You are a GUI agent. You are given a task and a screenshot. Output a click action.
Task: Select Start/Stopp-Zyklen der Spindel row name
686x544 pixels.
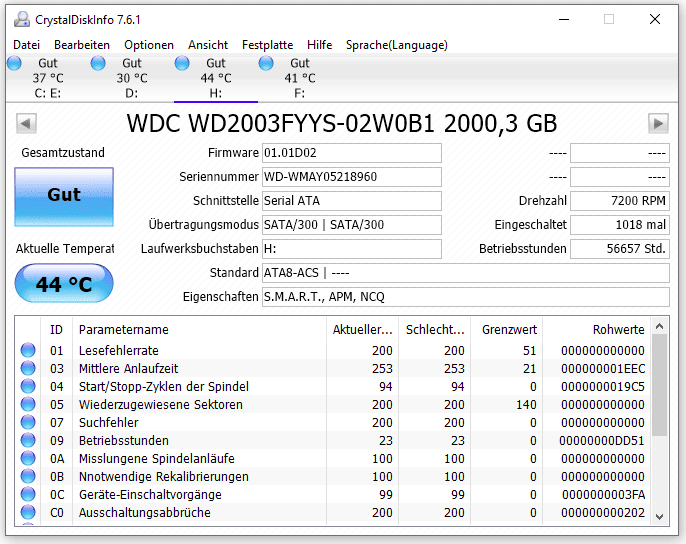pos(164,386)
